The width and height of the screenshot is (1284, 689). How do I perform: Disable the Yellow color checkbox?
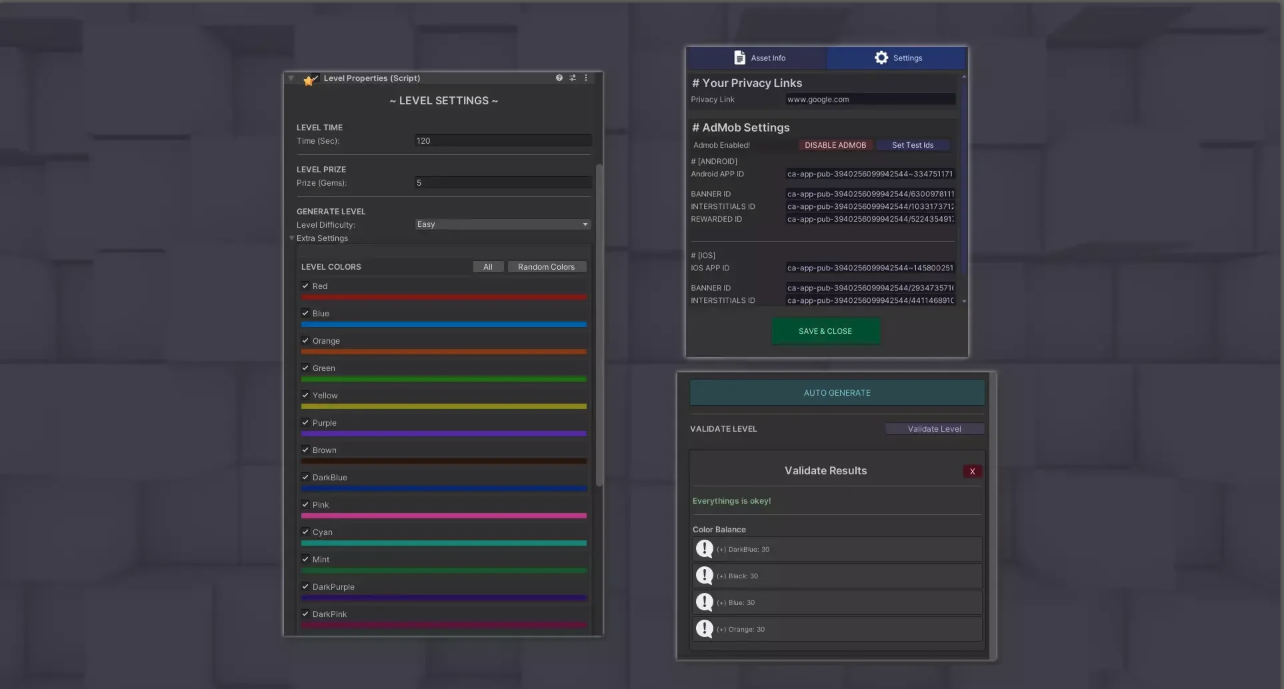click(305, 395)
